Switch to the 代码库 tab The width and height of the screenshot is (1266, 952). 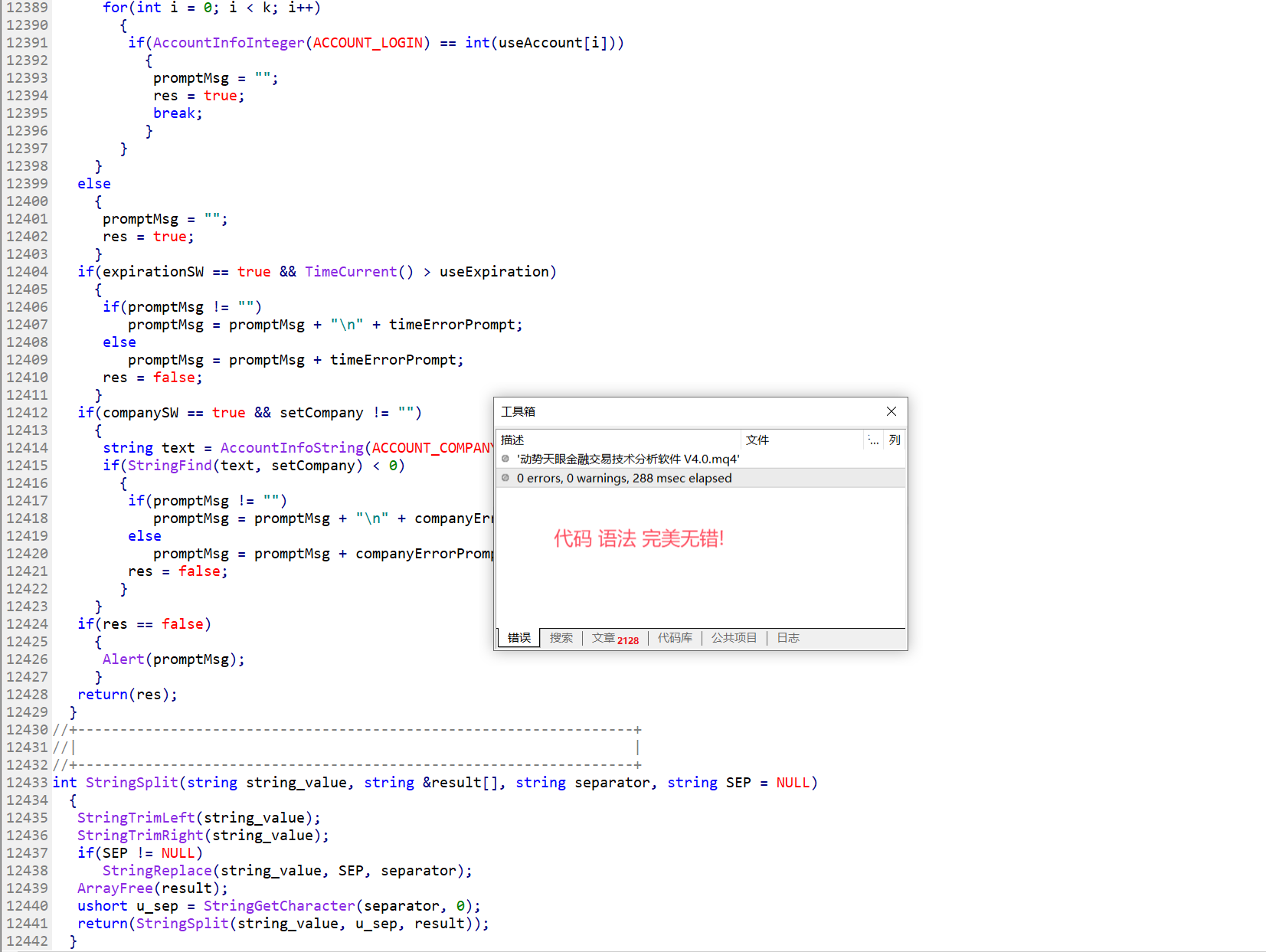click(x=675, y=638)
